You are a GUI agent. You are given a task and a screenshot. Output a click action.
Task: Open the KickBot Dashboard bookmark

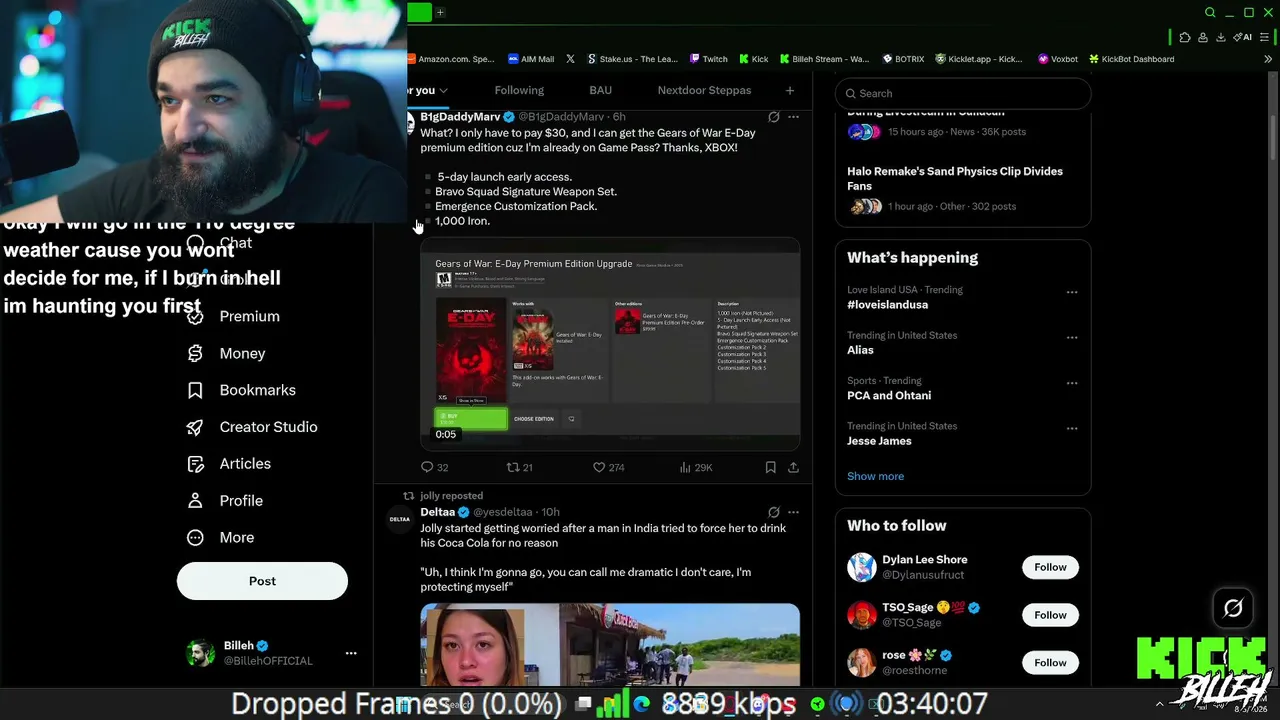[1131, 59]
